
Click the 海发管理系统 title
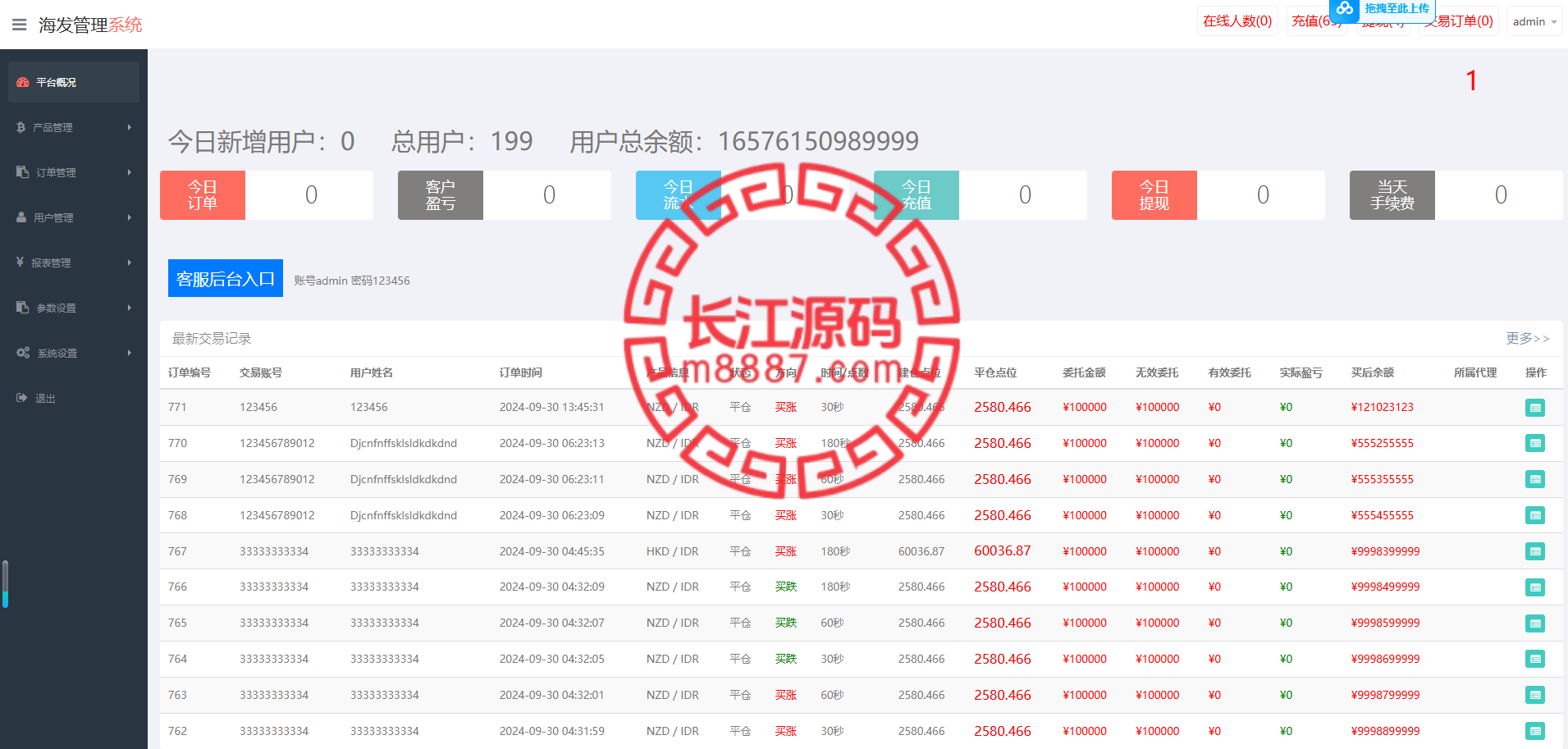pyautogui.click(x=90, y=25)
